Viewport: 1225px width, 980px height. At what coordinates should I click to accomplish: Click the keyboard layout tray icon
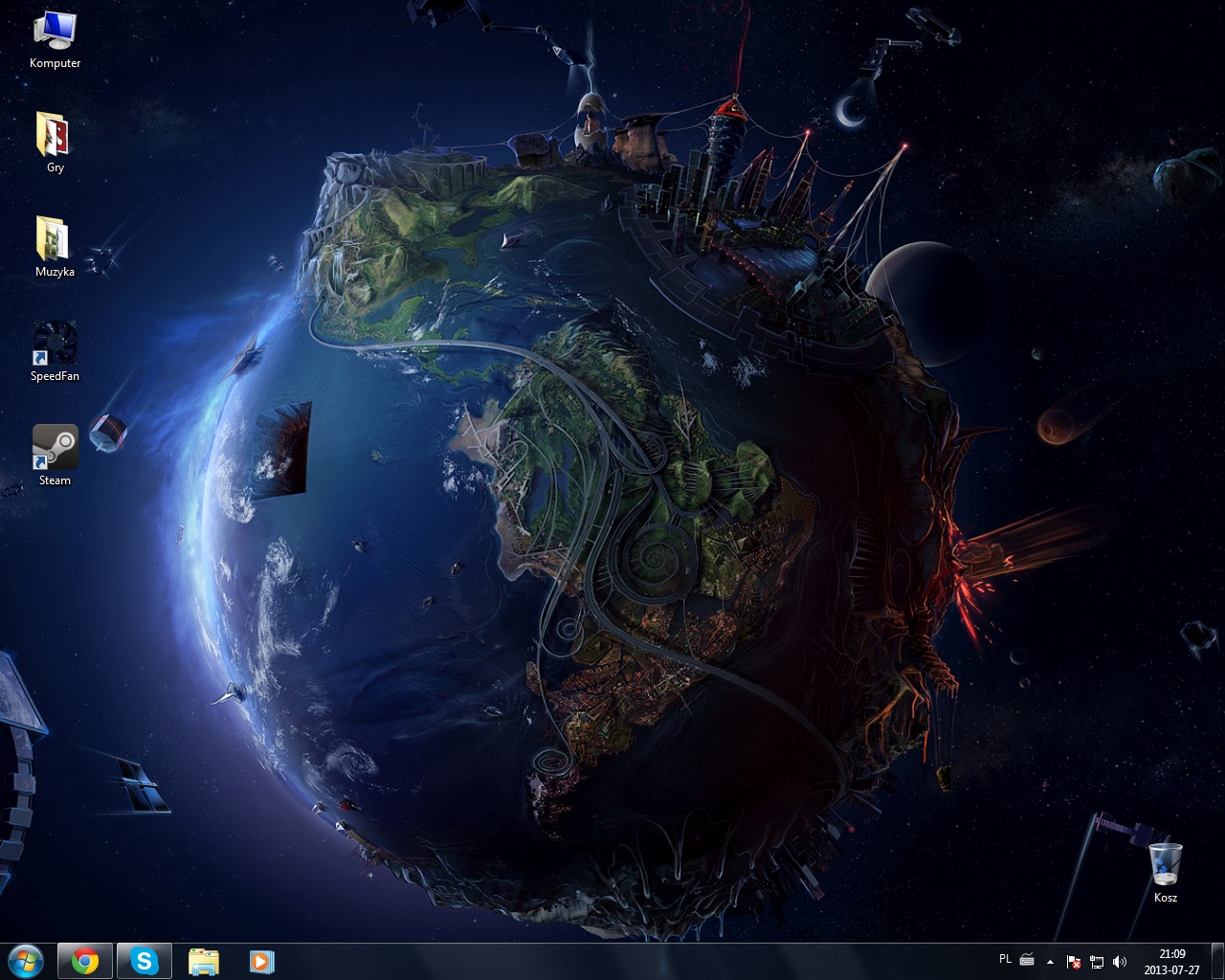click(x=1027, y=960)
